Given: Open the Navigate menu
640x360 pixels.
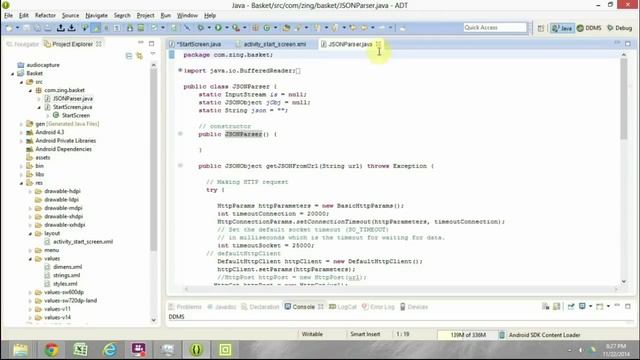Looking at the screenshot, I should pos(96,16).
